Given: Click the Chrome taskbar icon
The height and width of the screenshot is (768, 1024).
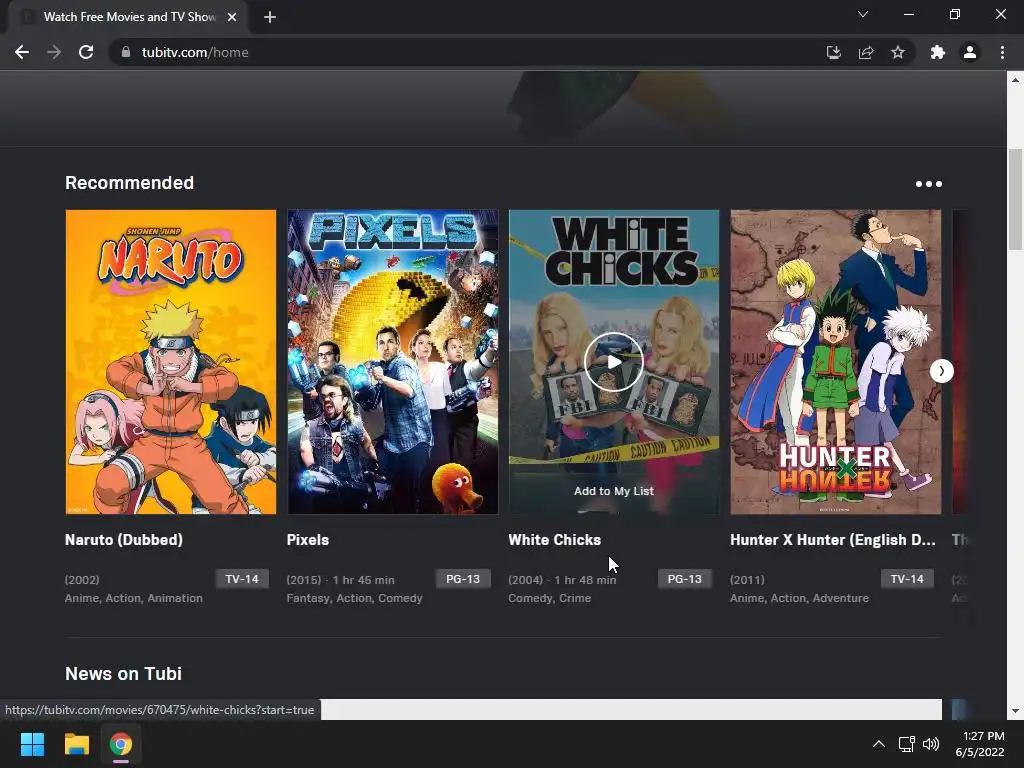Looking at the screenshot, I should 121,744.
